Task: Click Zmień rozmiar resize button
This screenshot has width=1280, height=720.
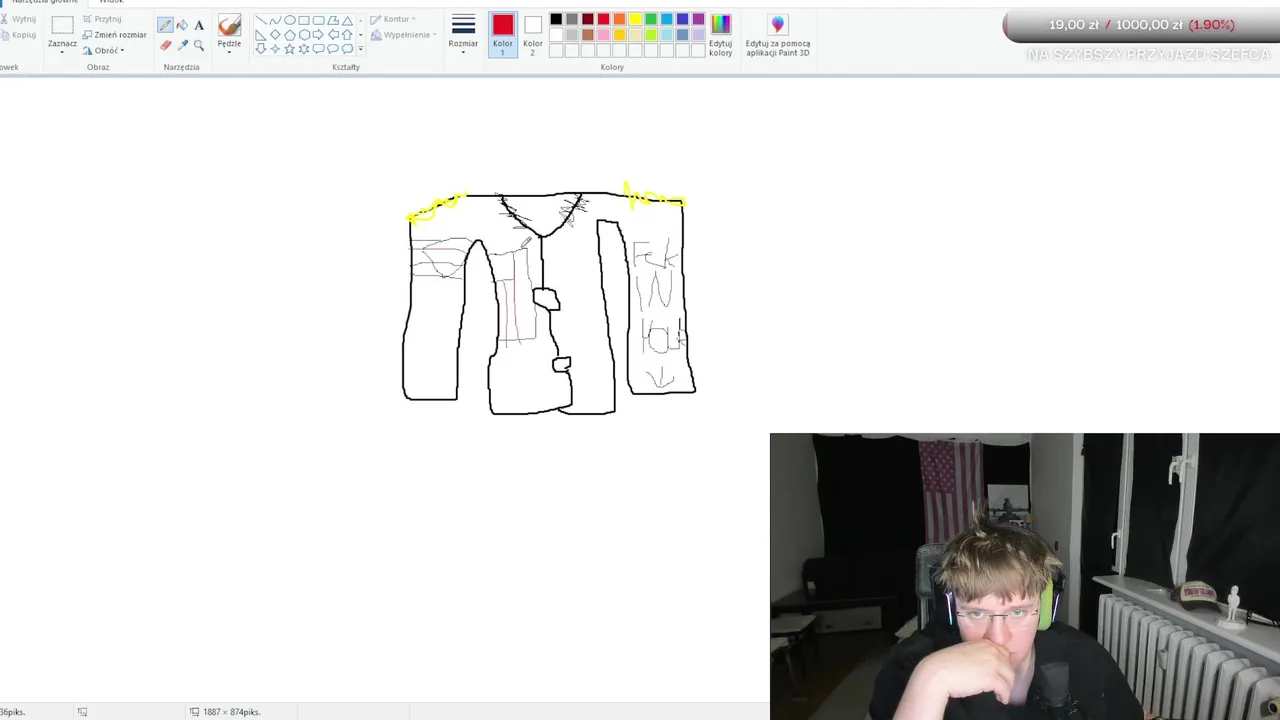Action: point(115,35)
